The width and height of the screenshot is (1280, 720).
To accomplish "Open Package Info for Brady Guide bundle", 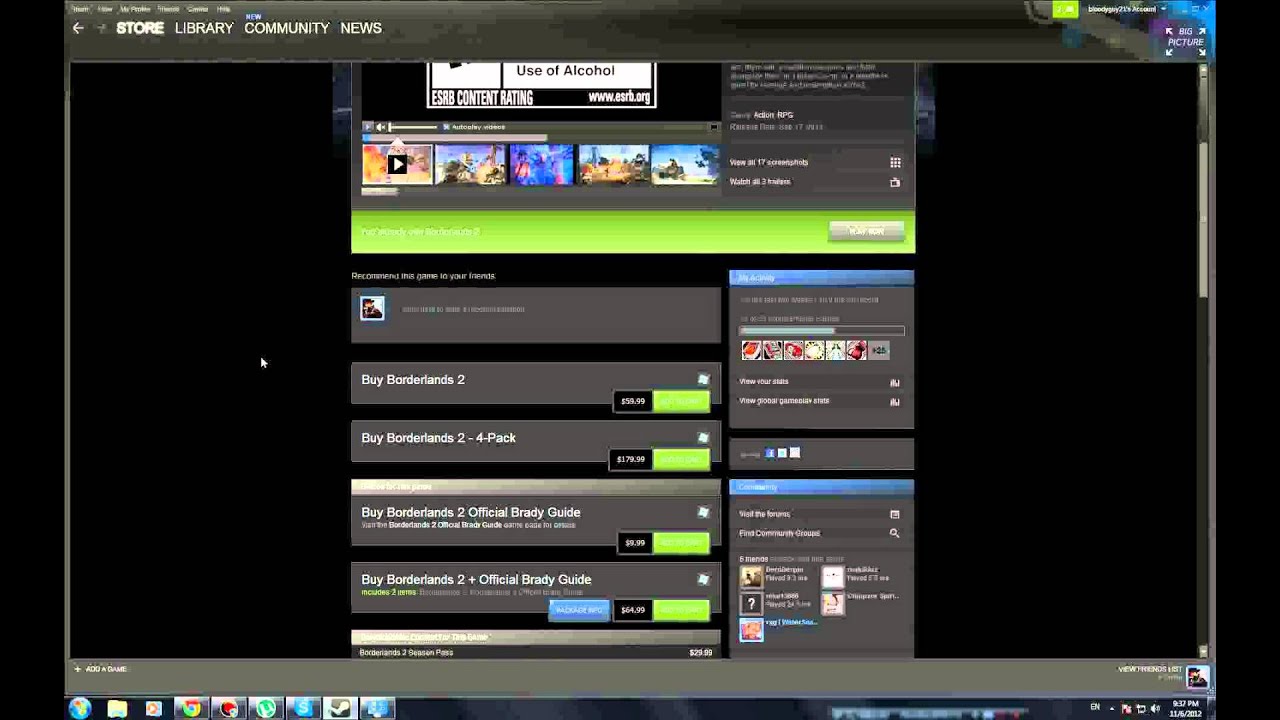I will pyautogui.click(x=579, y=610).
